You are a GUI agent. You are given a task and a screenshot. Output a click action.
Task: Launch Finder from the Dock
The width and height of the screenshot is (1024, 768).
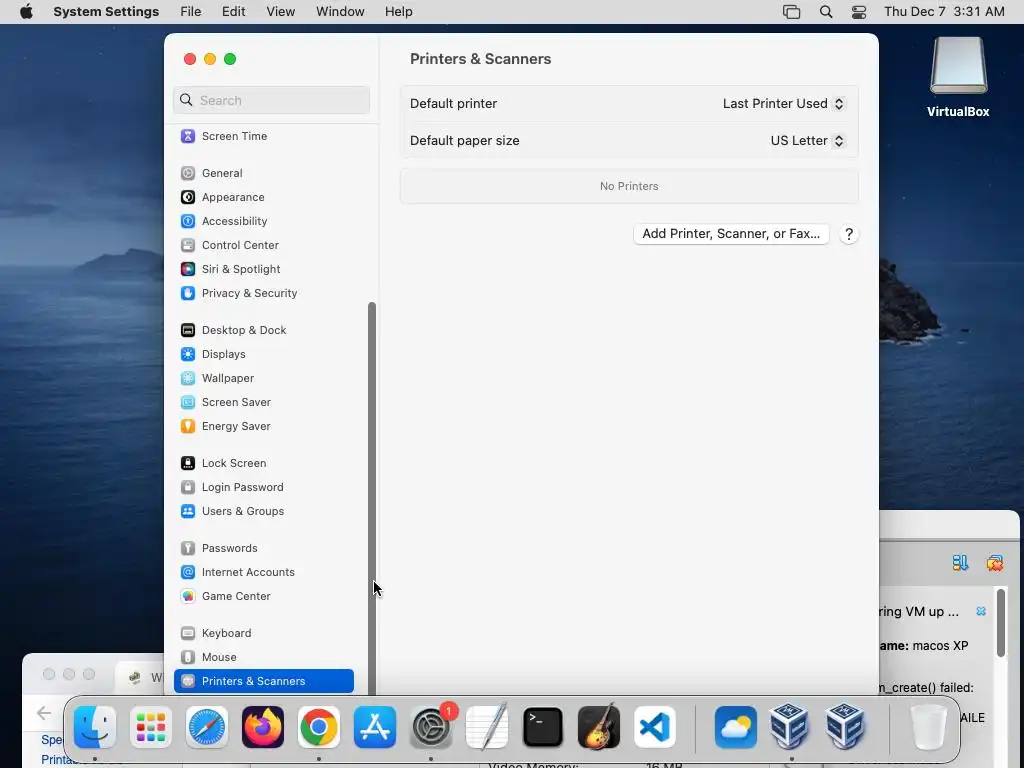95,727
